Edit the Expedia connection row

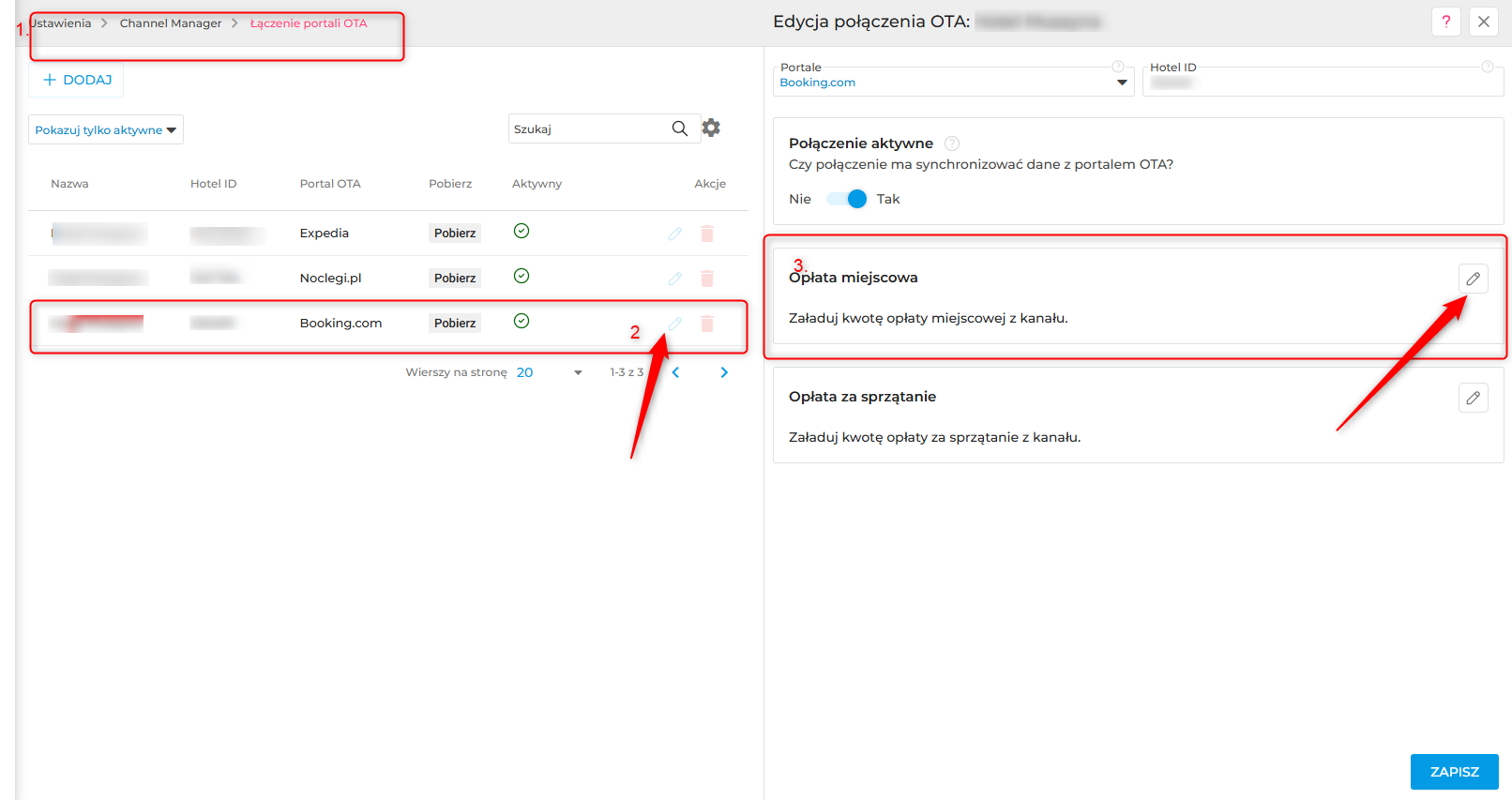pos(674,234)
